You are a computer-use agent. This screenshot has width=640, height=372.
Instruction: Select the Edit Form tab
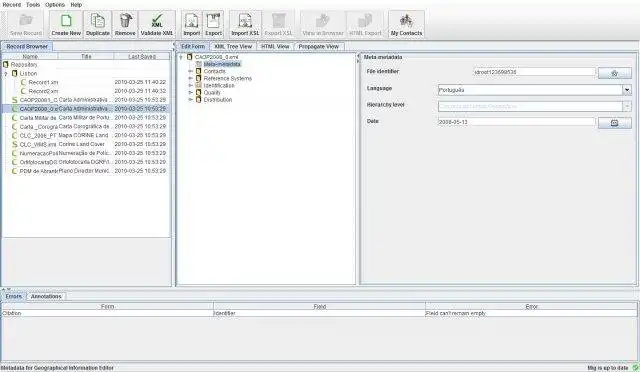click(x=193, y=47)
